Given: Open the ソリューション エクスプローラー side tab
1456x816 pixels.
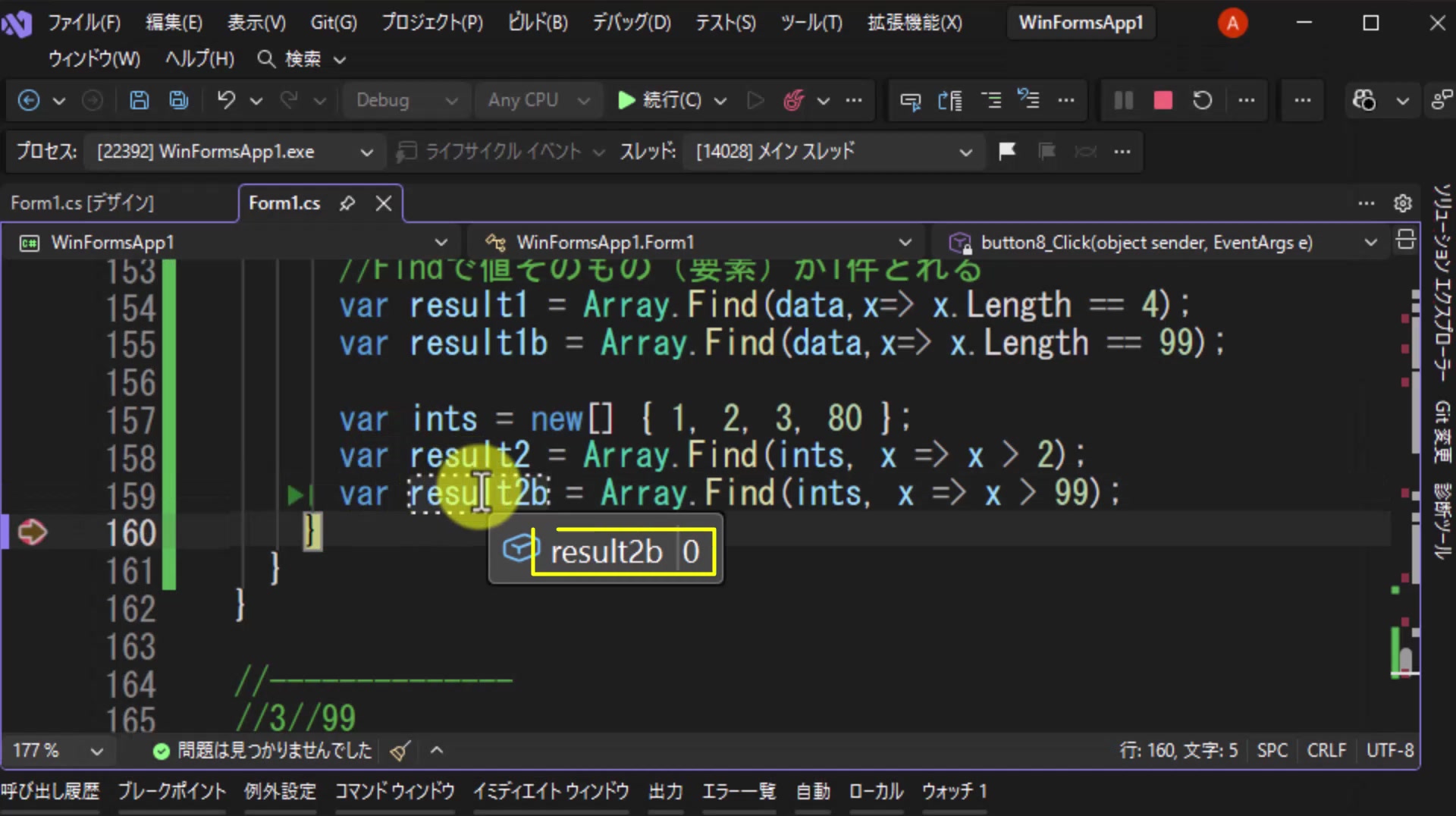Looking at the screenshot, I should [1442, 282].
